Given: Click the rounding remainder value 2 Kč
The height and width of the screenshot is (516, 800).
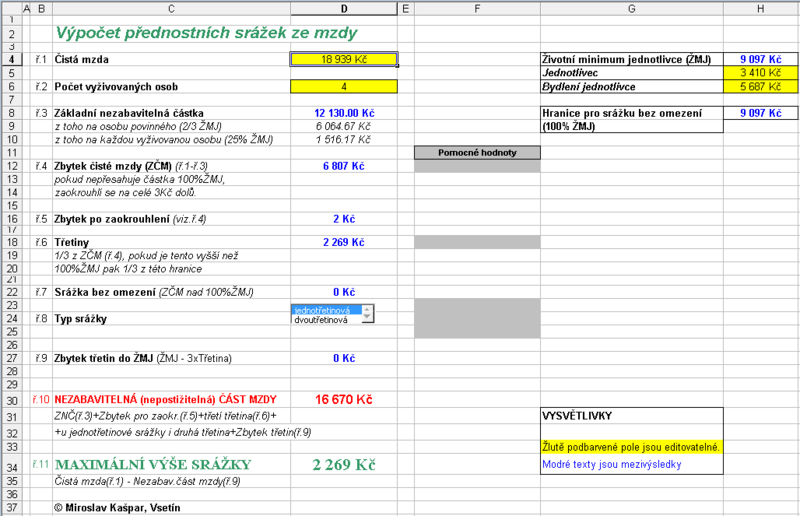Looking at the screenshot, I should (x=344, y=219).
